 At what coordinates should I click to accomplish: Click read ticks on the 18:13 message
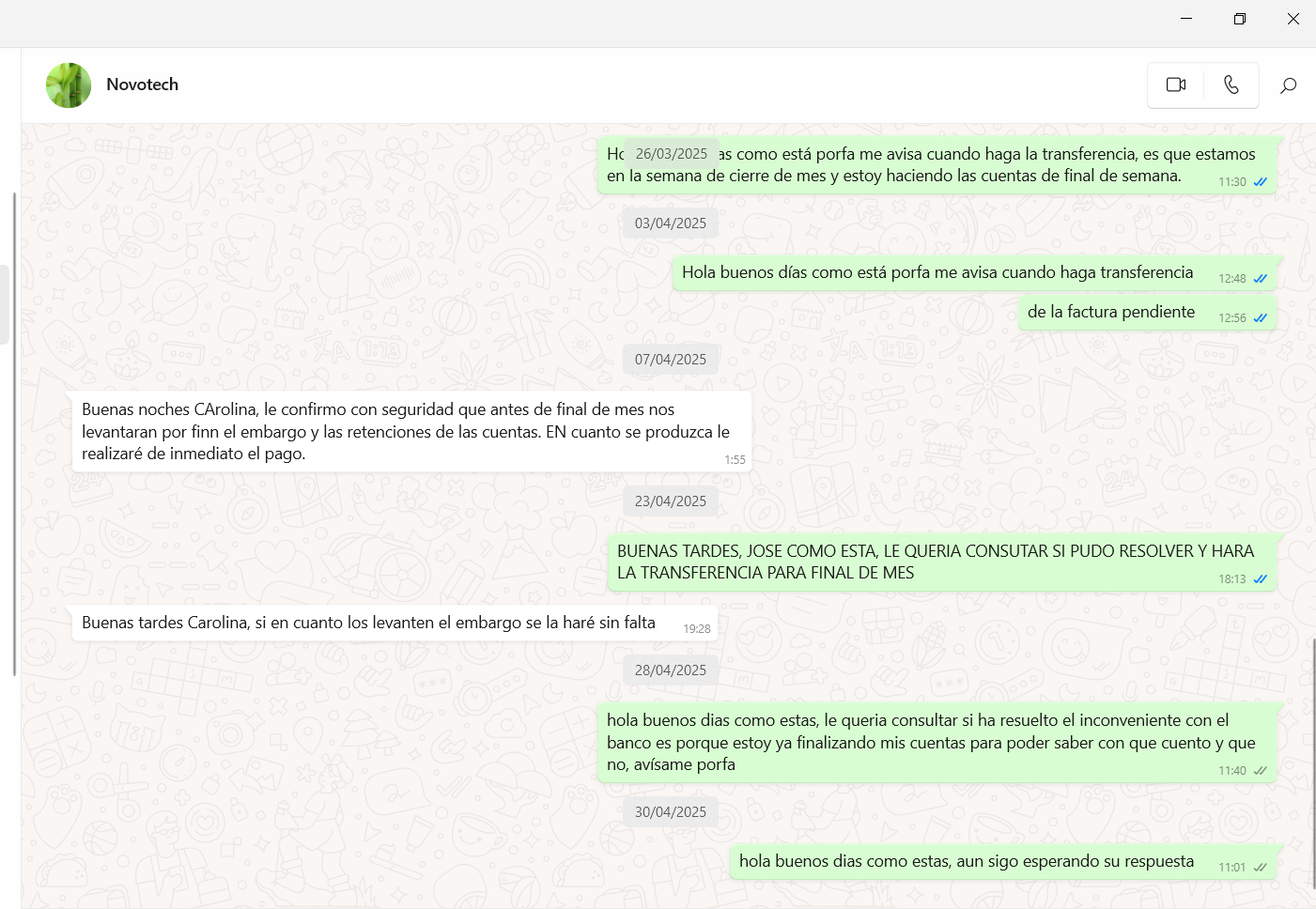1261,579
